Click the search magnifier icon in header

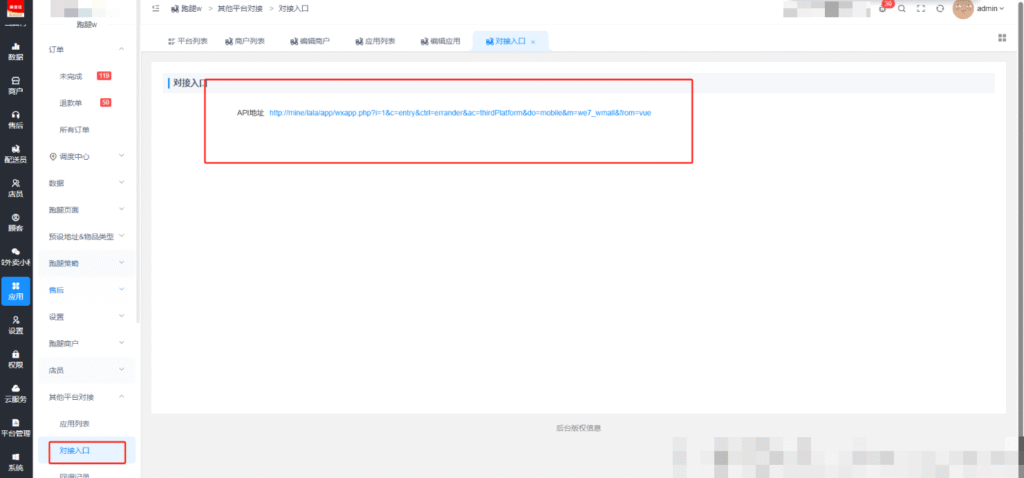[902, 9]
